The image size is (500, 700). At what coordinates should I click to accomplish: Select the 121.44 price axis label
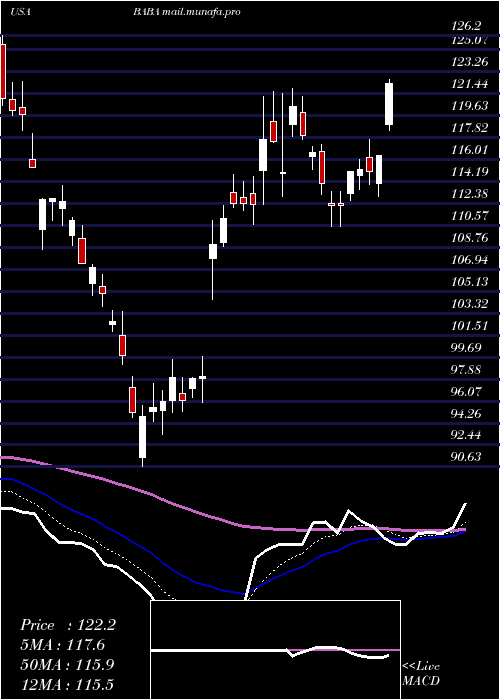pyautogui.click(x=469, y=83)
